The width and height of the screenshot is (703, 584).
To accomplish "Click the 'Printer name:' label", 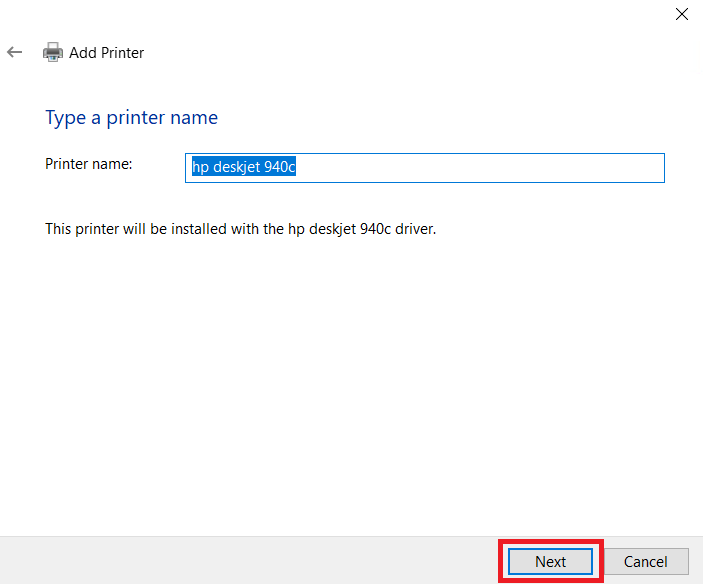I will click(x=89, y=164).
